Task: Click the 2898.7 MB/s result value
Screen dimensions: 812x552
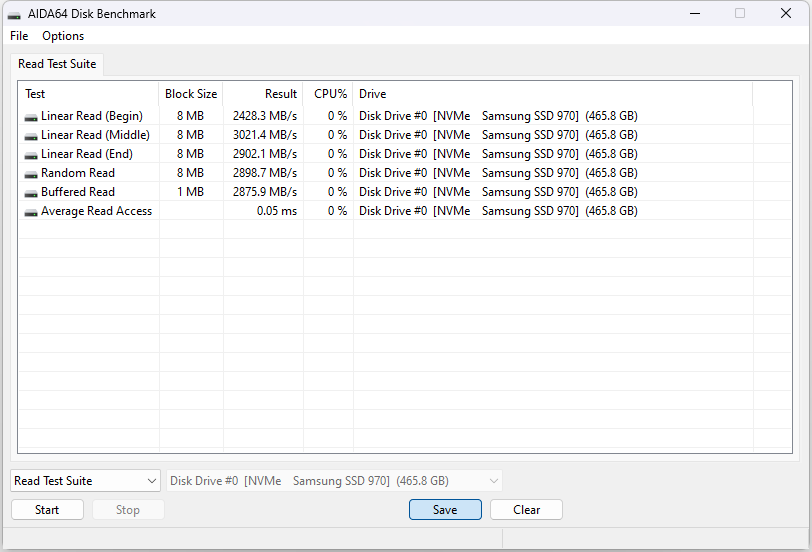Action: (x=265, y=173)
